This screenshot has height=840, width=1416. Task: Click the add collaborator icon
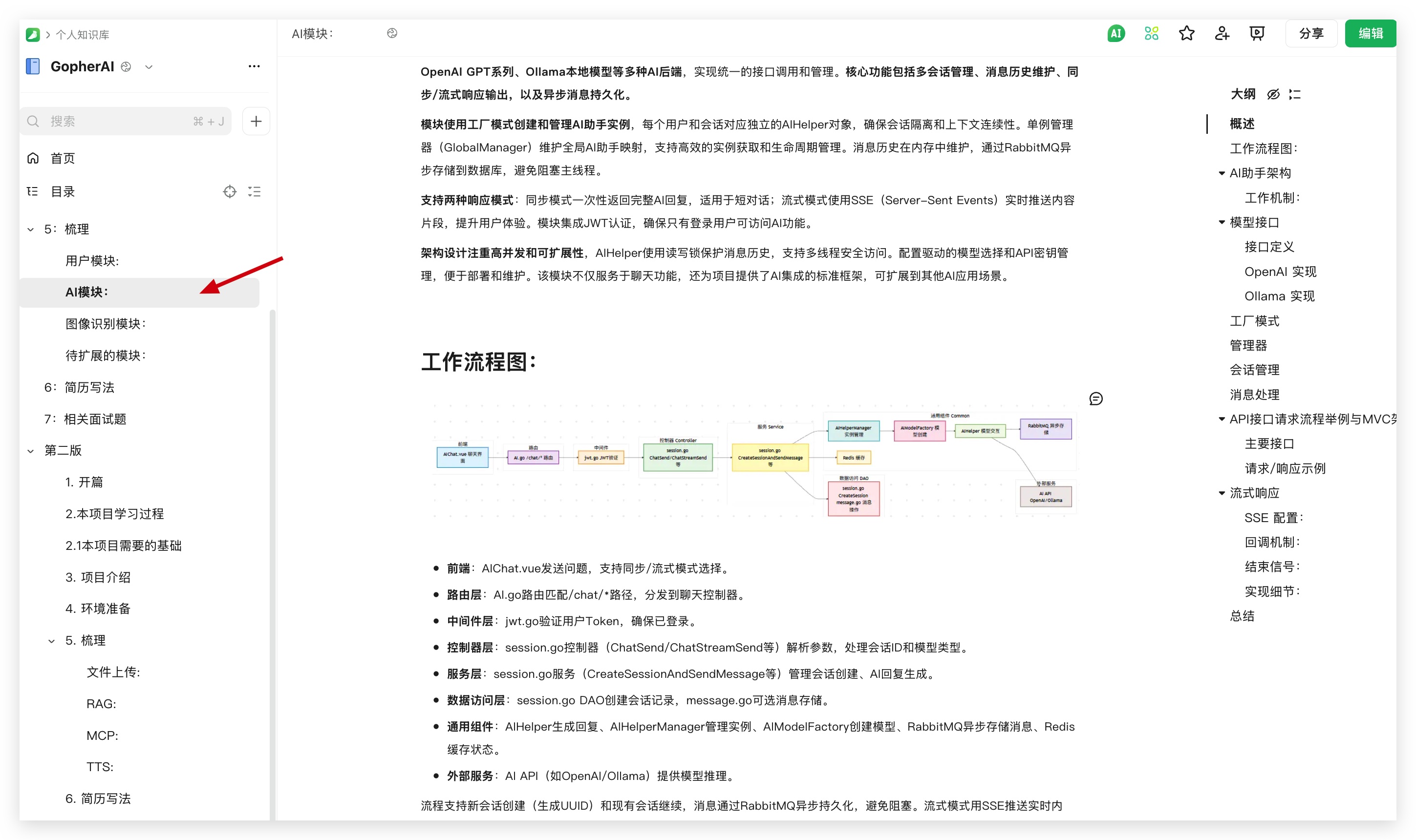click(1221, 33)
